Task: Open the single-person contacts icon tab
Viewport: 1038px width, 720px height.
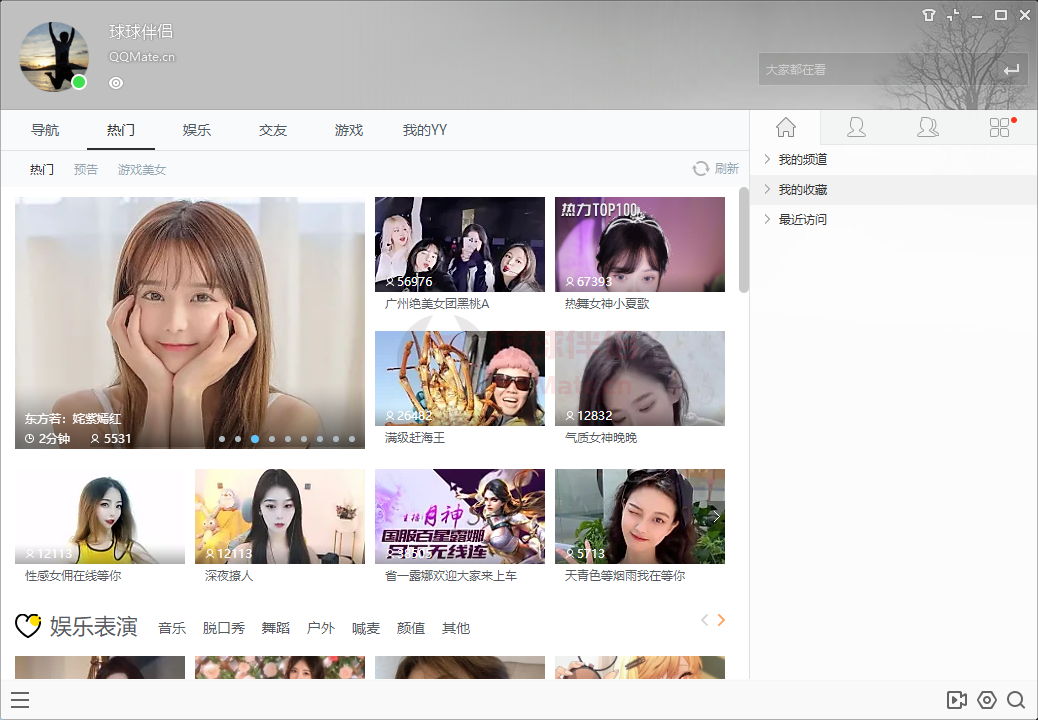Action: pos(856,127)
